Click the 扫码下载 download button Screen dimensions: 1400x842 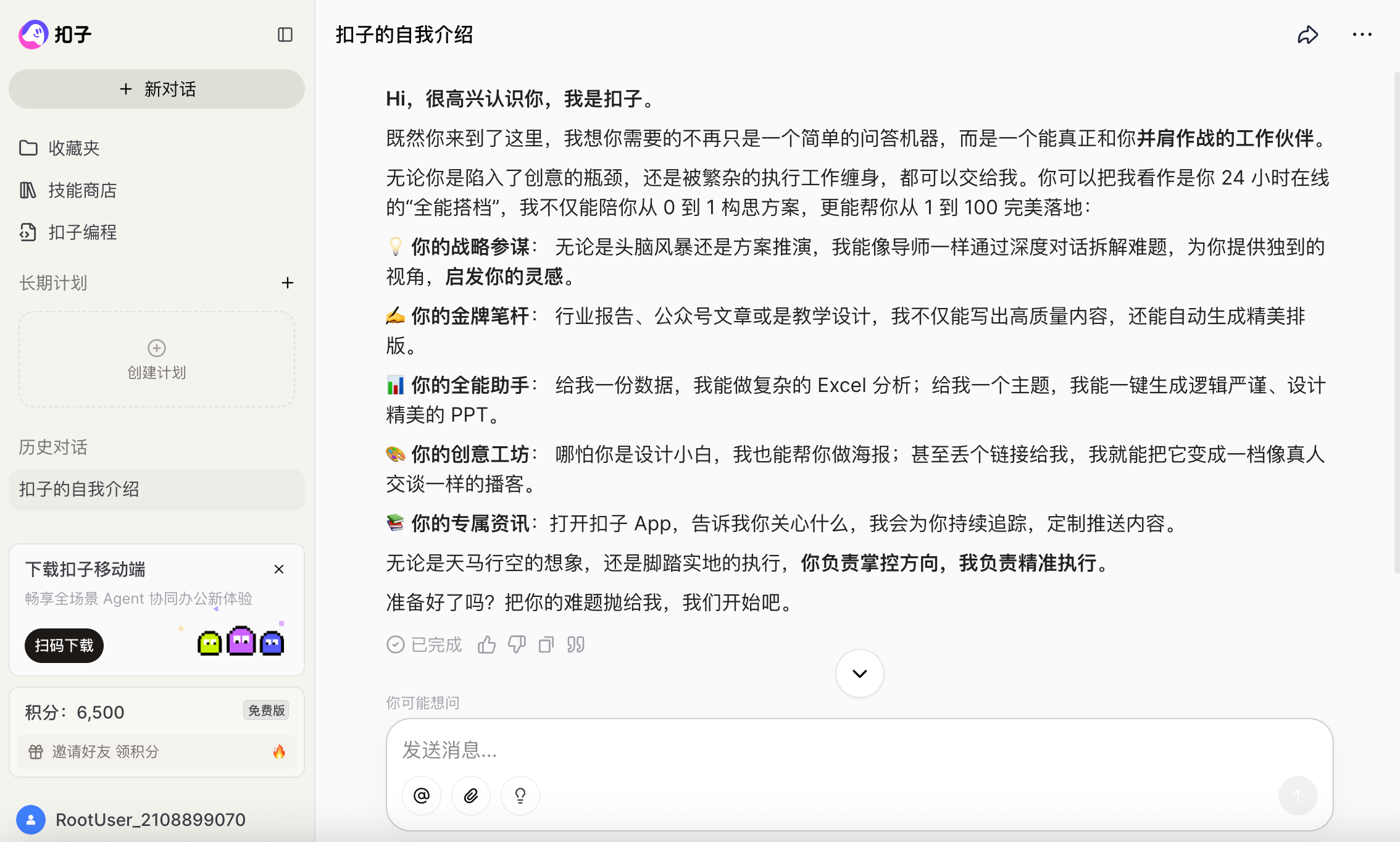64,645
